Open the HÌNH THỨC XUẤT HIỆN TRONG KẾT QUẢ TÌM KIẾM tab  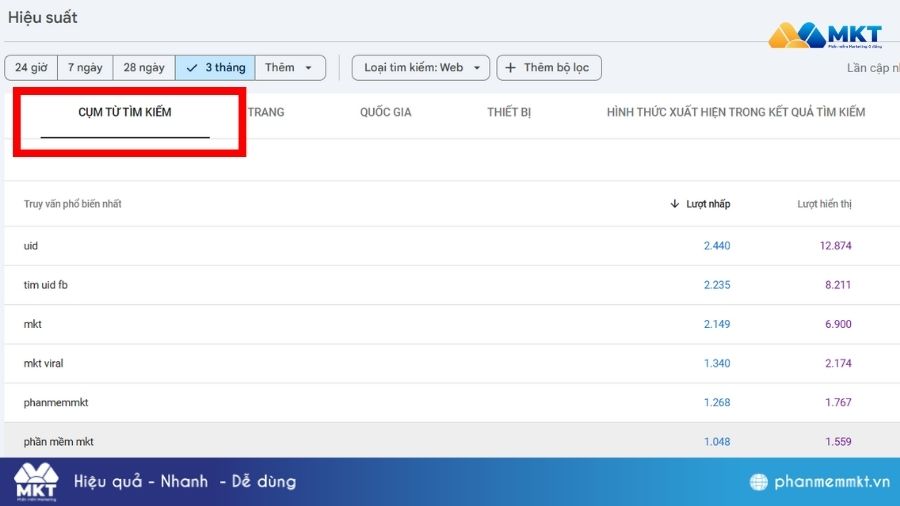(736, 112)
